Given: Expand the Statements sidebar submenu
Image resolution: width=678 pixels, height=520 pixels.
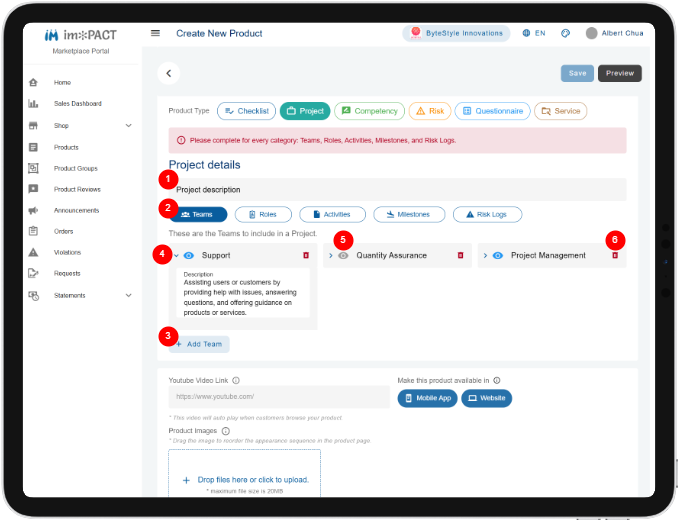Looking at the screenshot, I should click(x=128, y=296).
